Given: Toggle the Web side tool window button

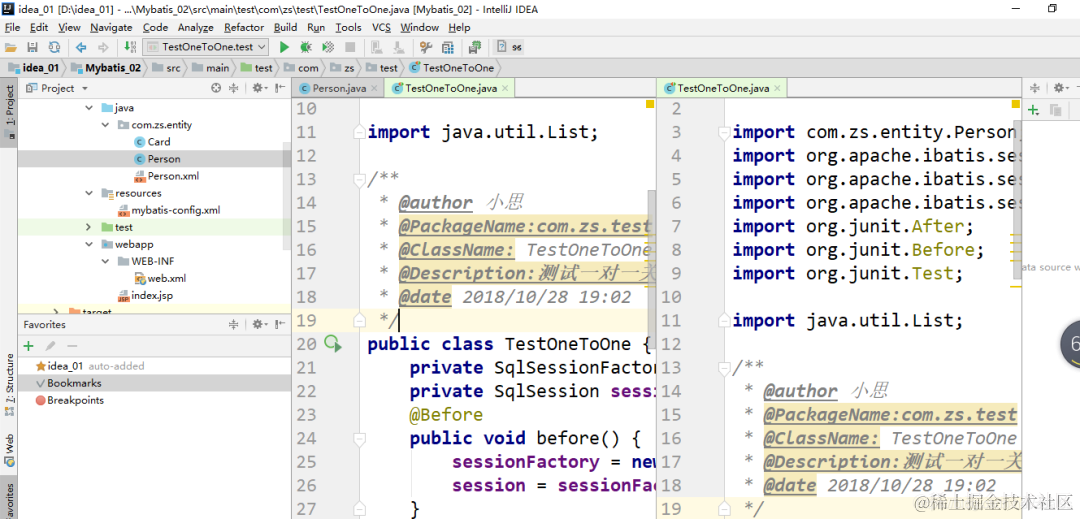Looking at the screenshot, I should click(x=9, y=449).
